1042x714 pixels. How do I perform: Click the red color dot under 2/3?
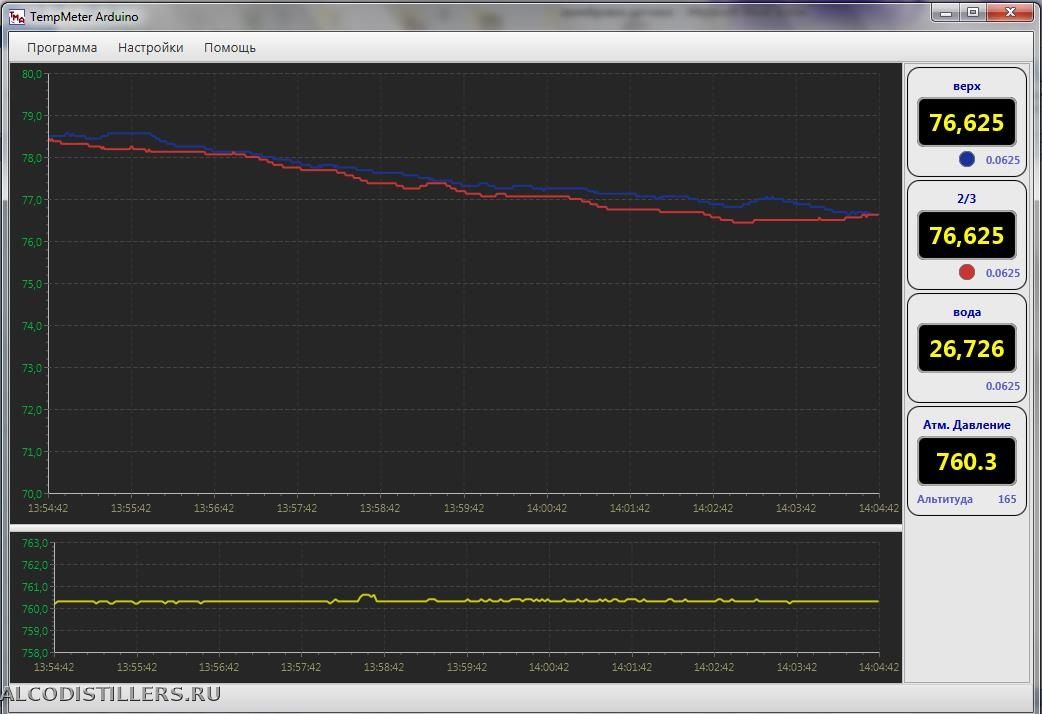coord(967,273)
